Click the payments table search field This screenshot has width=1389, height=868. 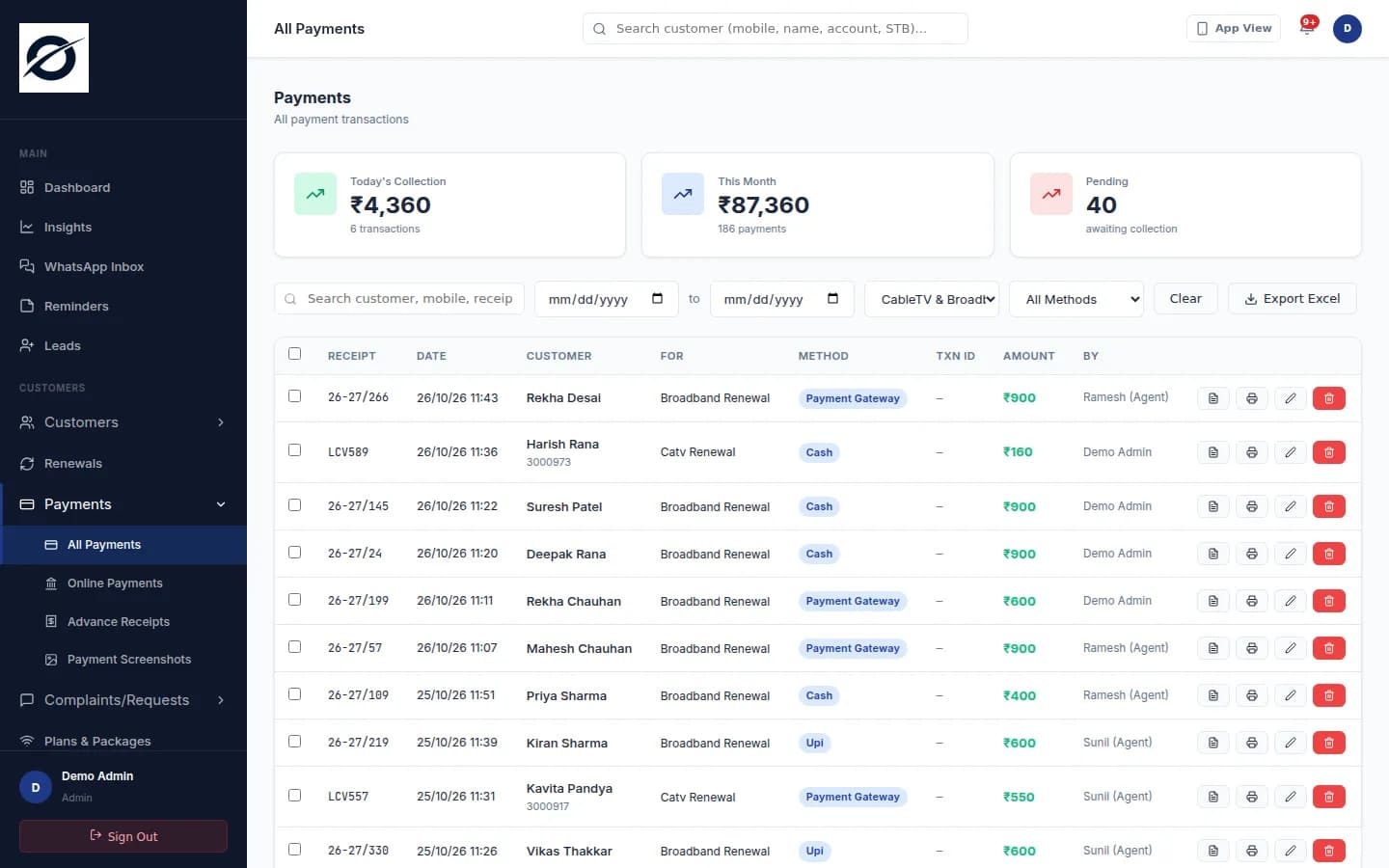click(x=399, y=299)
